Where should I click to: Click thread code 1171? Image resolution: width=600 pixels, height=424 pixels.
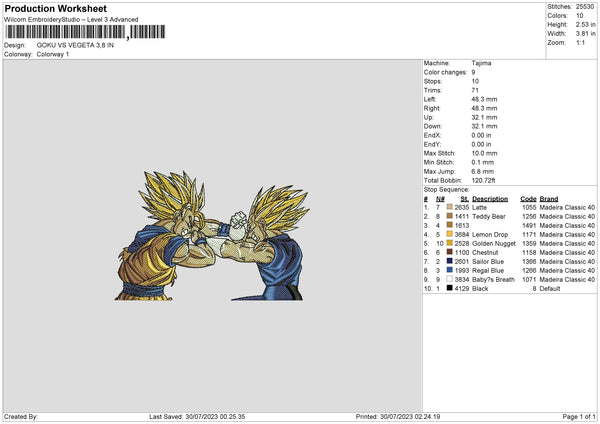click(529, 235)
